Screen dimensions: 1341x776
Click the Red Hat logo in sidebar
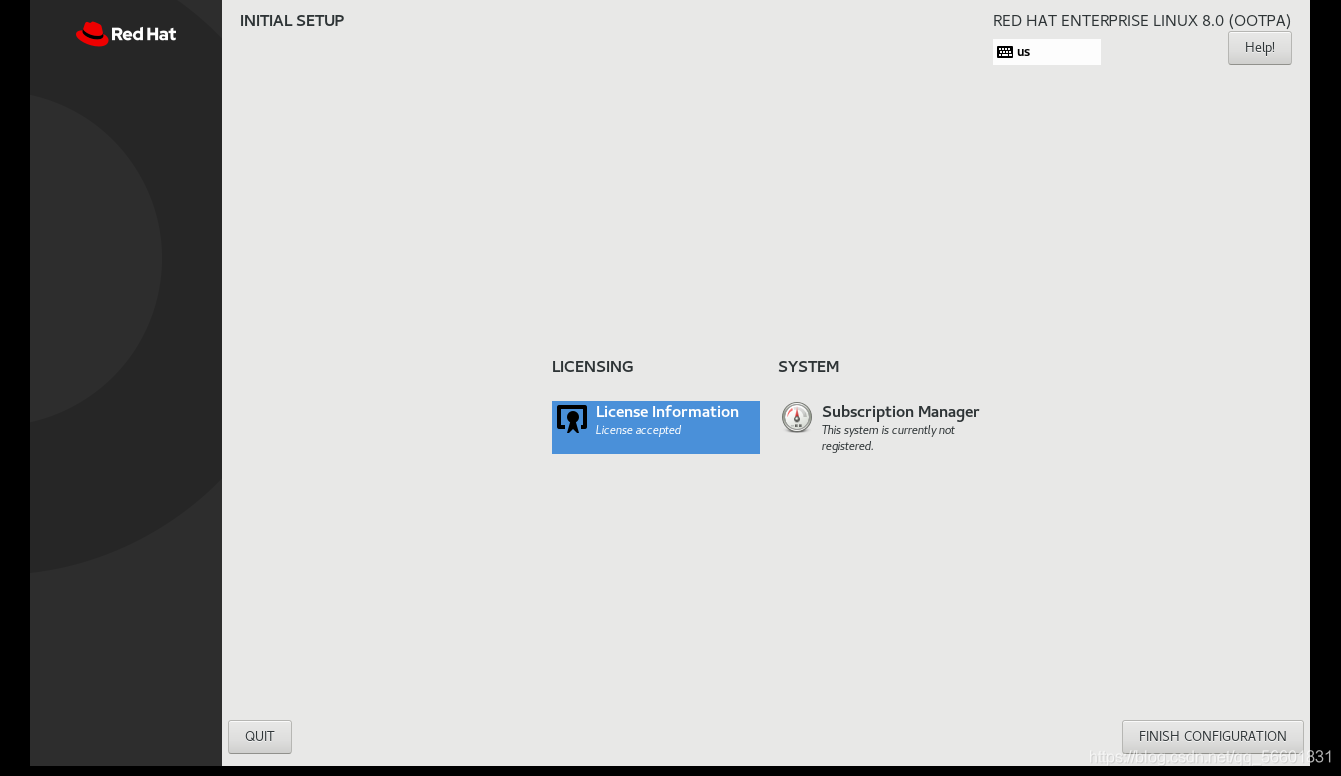point(126,34)
